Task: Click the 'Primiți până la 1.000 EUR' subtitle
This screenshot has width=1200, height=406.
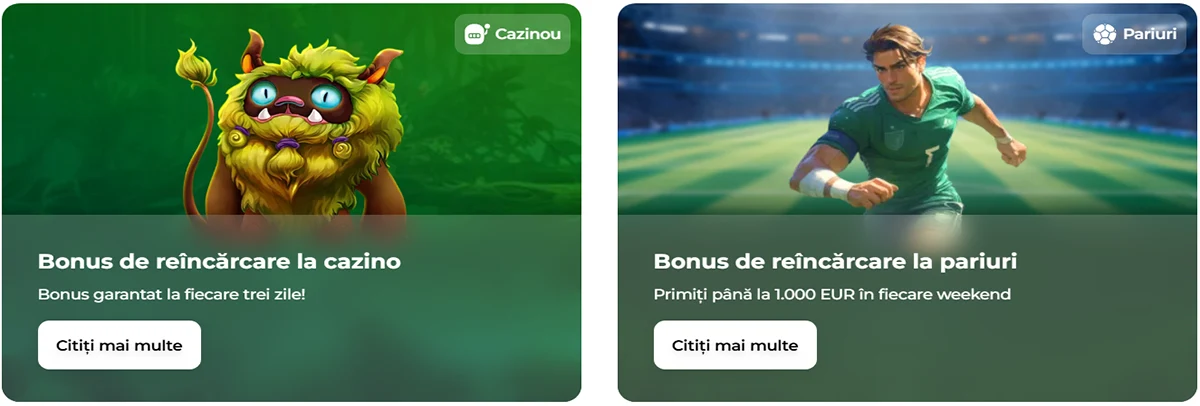Action: [x=832, y=295]
